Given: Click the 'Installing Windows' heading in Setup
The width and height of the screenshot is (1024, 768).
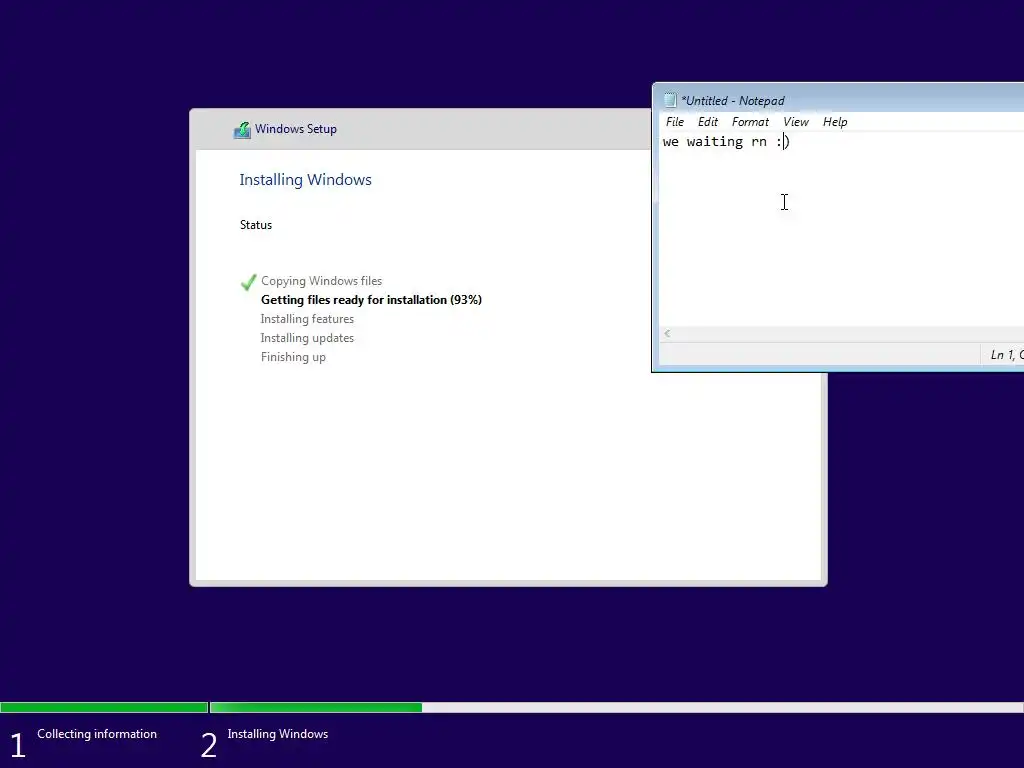Looking at the screenshot, I should [x=305, y=180].
